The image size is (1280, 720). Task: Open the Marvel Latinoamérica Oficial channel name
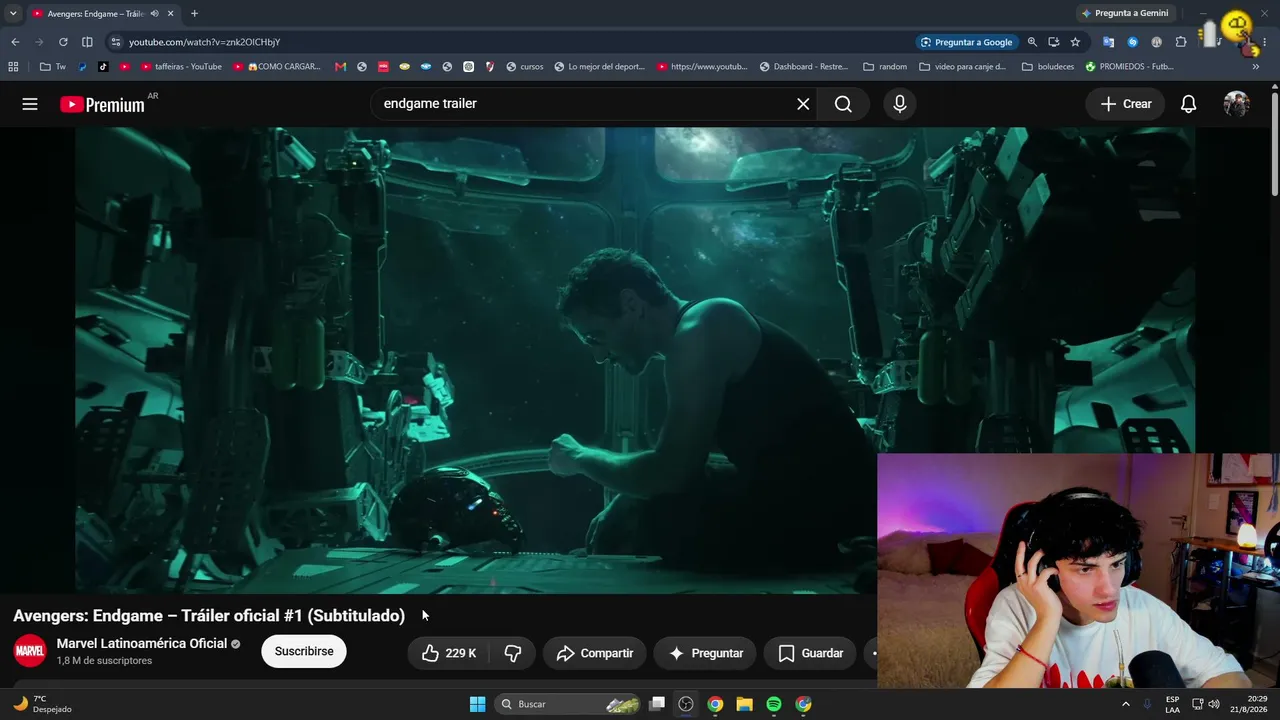click(x=142, y=644)
